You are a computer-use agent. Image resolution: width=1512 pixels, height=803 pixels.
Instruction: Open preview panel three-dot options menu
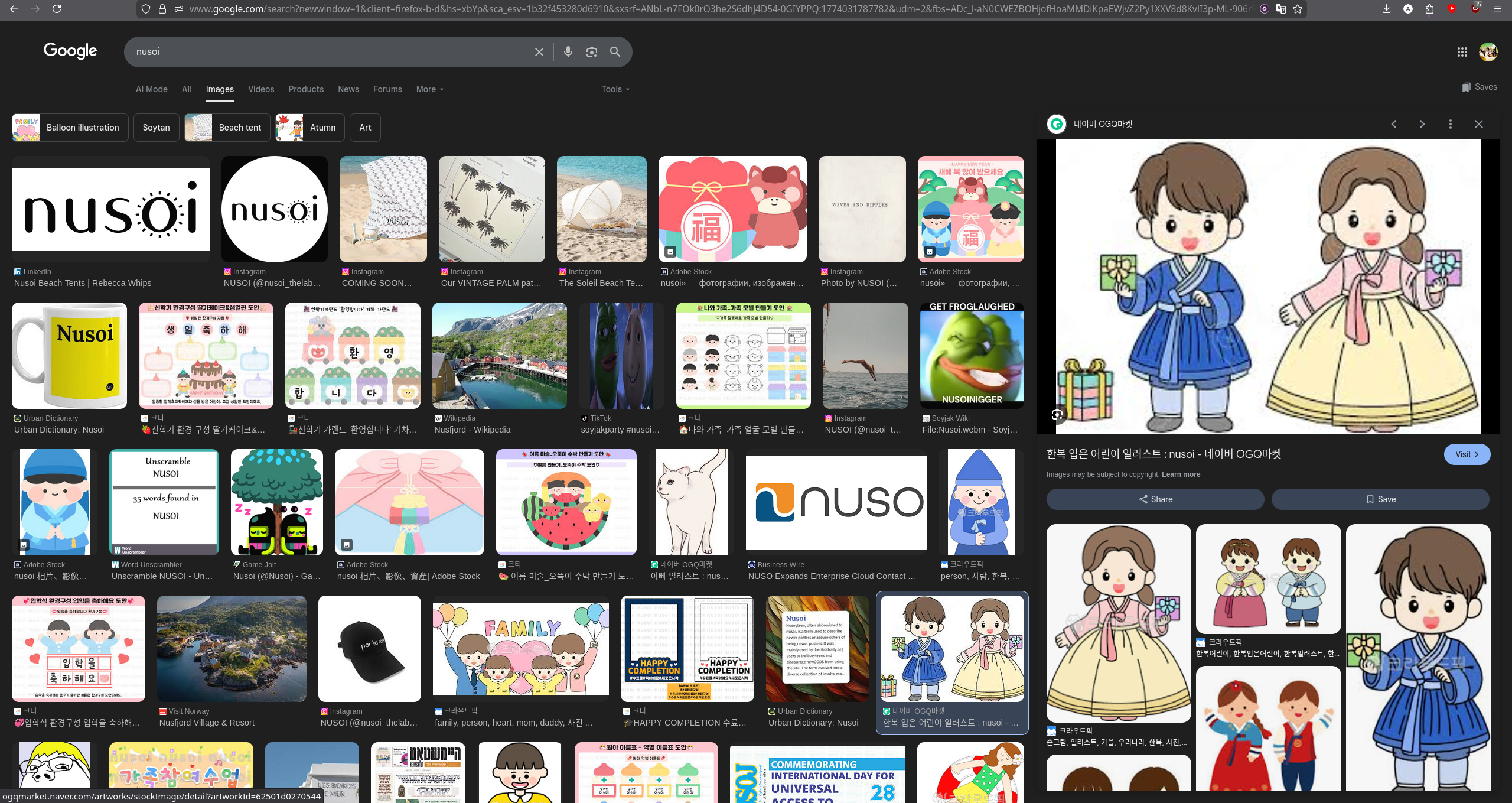click(x=1450, y=124)
